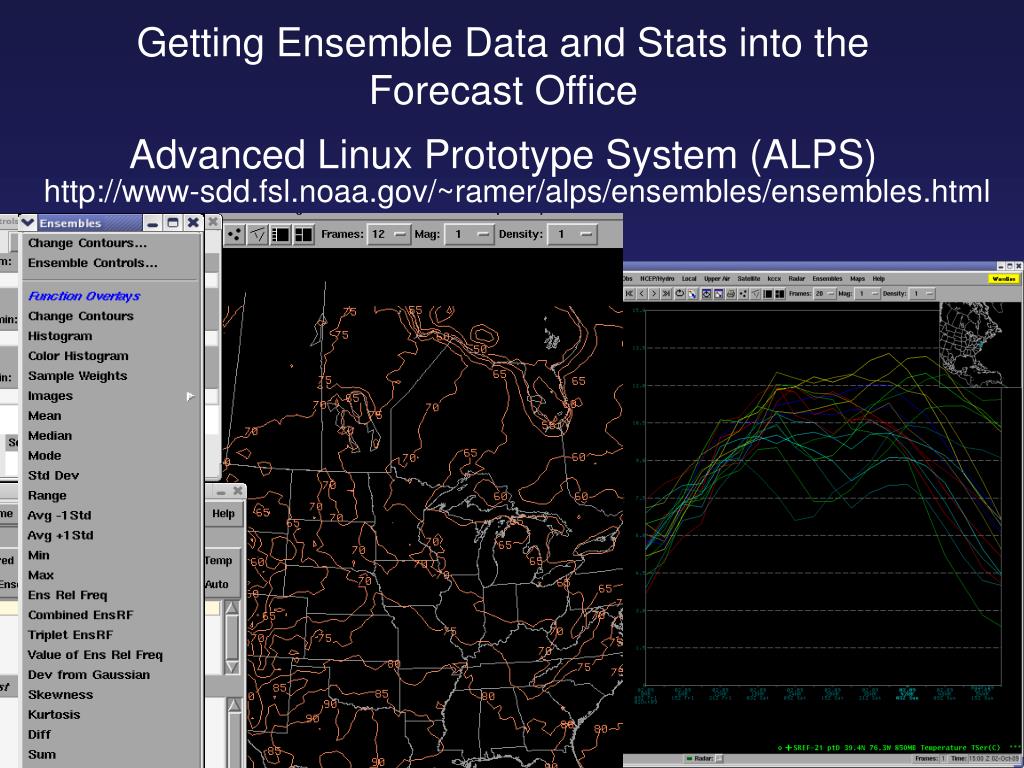Choose the Median overlay

[x=50, y=436]
